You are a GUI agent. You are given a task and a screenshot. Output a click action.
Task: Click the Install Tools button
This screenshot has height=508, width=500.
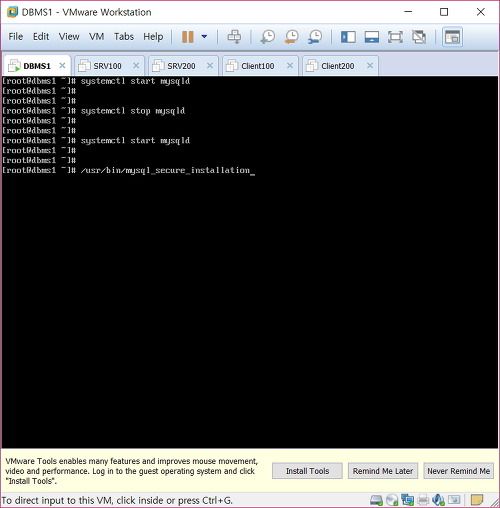pos(307,471)
